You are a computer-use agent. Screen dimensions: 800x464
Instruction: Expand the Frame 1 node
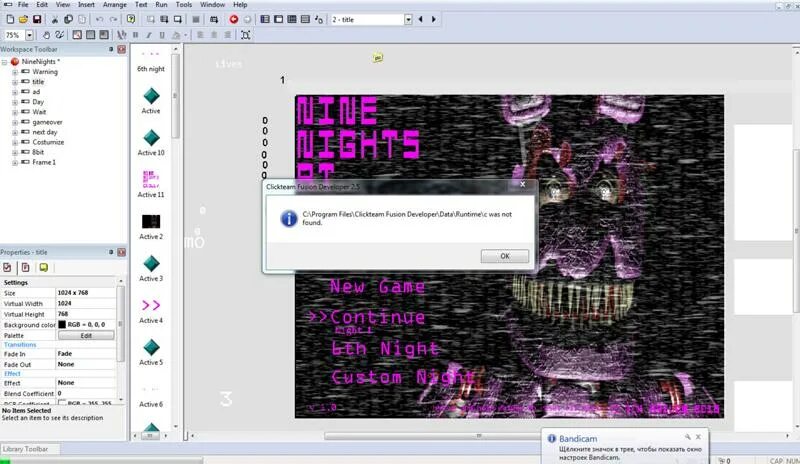(x=15, y=162)
